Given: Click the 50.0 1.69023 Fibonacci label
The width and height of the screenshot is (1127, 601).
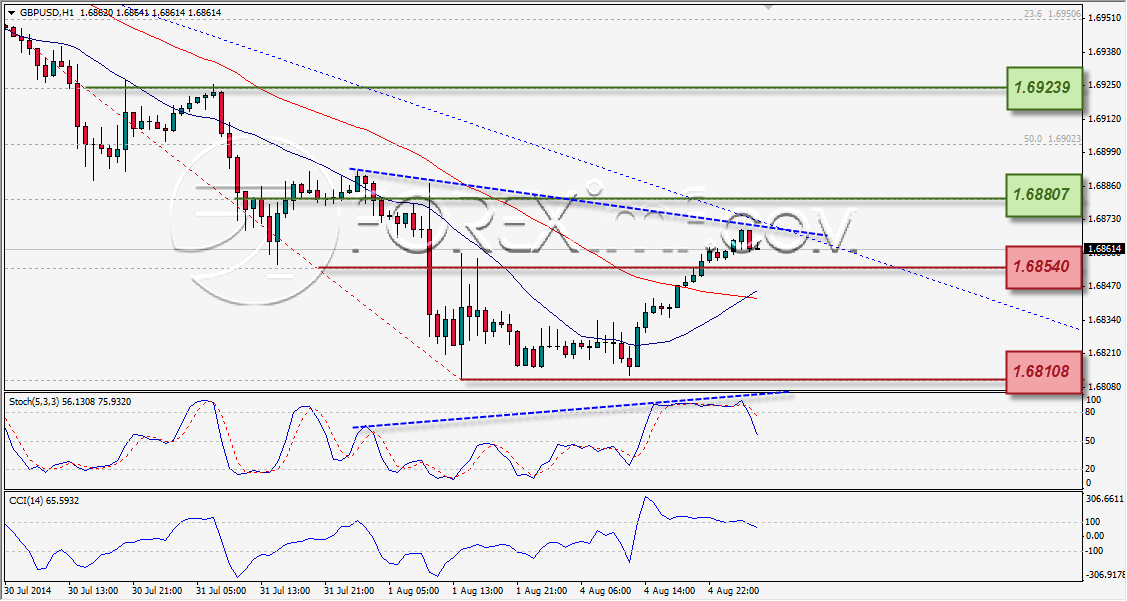Looking at the screenshot, I should pos(1052,139).
